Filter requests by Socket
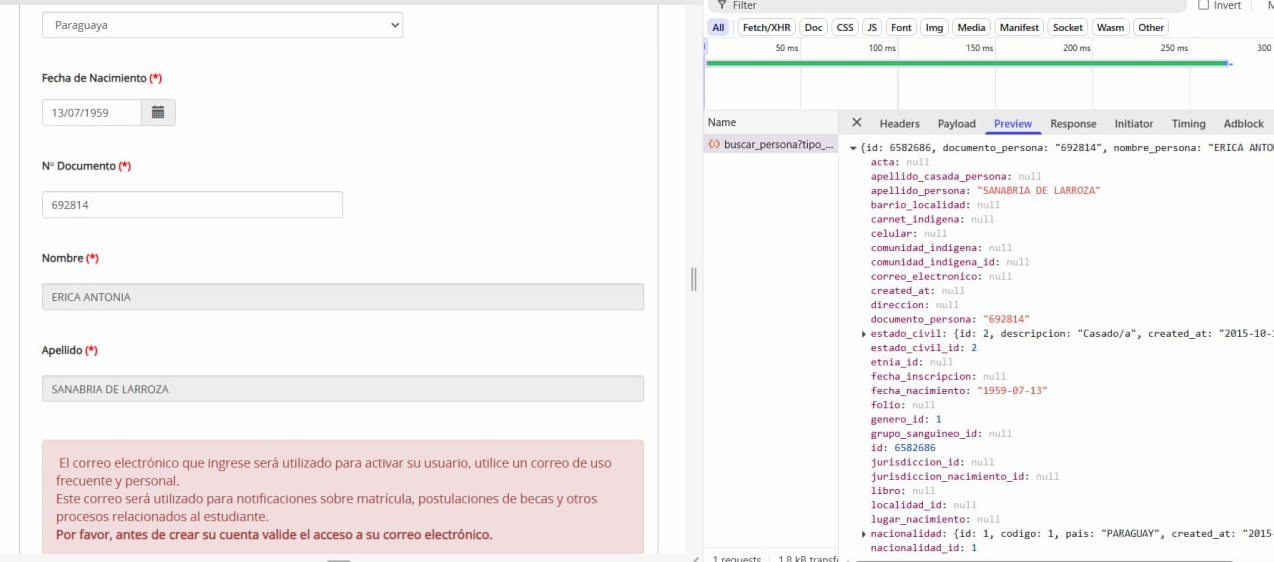 coord(1067,28)
